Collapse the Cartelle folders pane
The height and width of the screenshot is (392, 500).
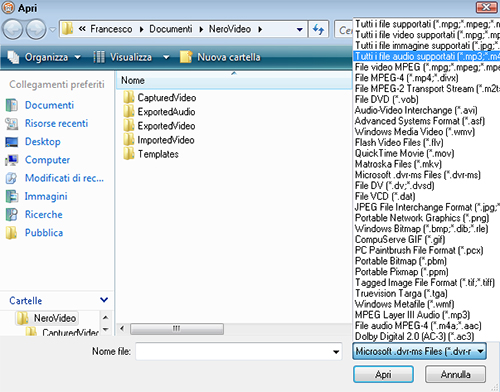(x=104, y=300)
